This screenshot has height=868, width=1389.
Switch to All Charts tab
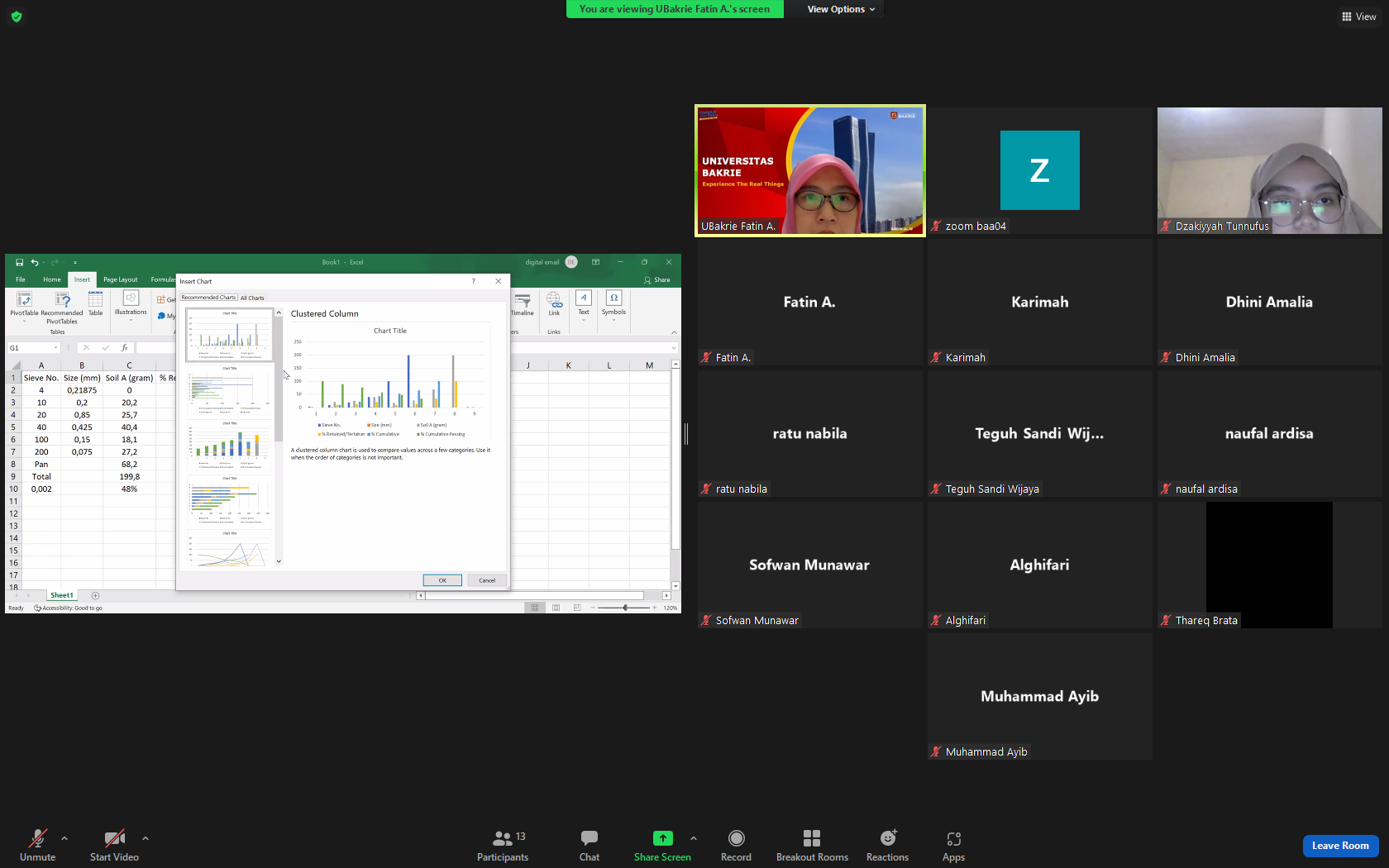pos(252,298)
